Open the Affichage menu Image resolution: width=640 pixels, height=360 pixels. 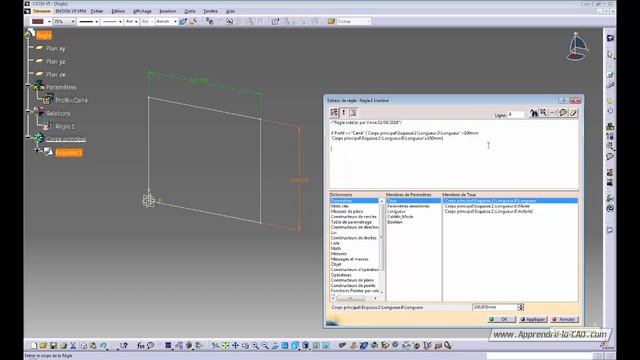(x=142, y=11)
